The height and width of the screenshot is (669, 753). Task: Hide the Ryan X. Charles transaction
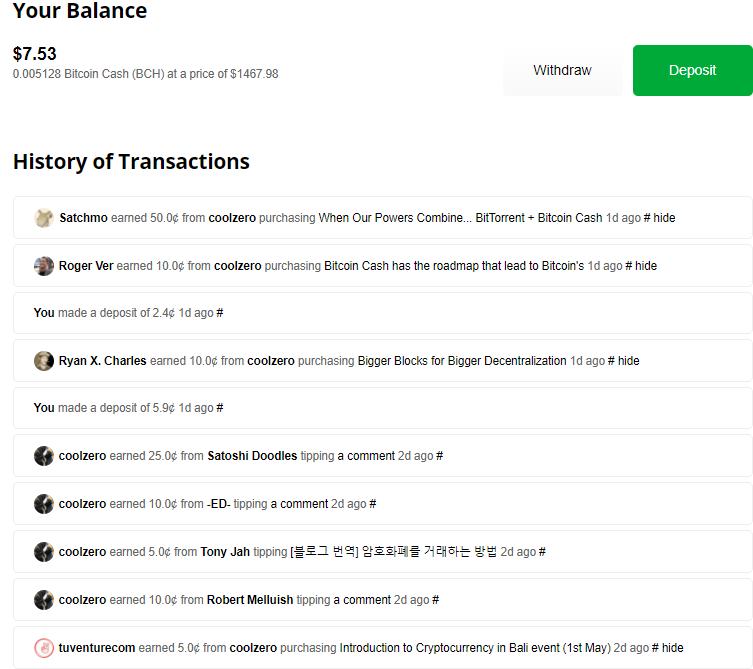pos(628,361)
